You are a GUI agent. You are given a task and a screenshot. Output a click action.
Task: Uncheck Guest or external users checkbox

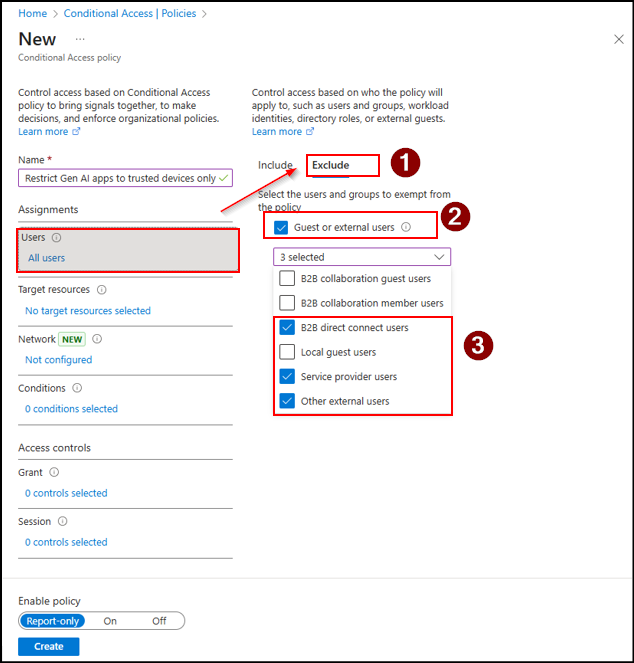[280, 227]
